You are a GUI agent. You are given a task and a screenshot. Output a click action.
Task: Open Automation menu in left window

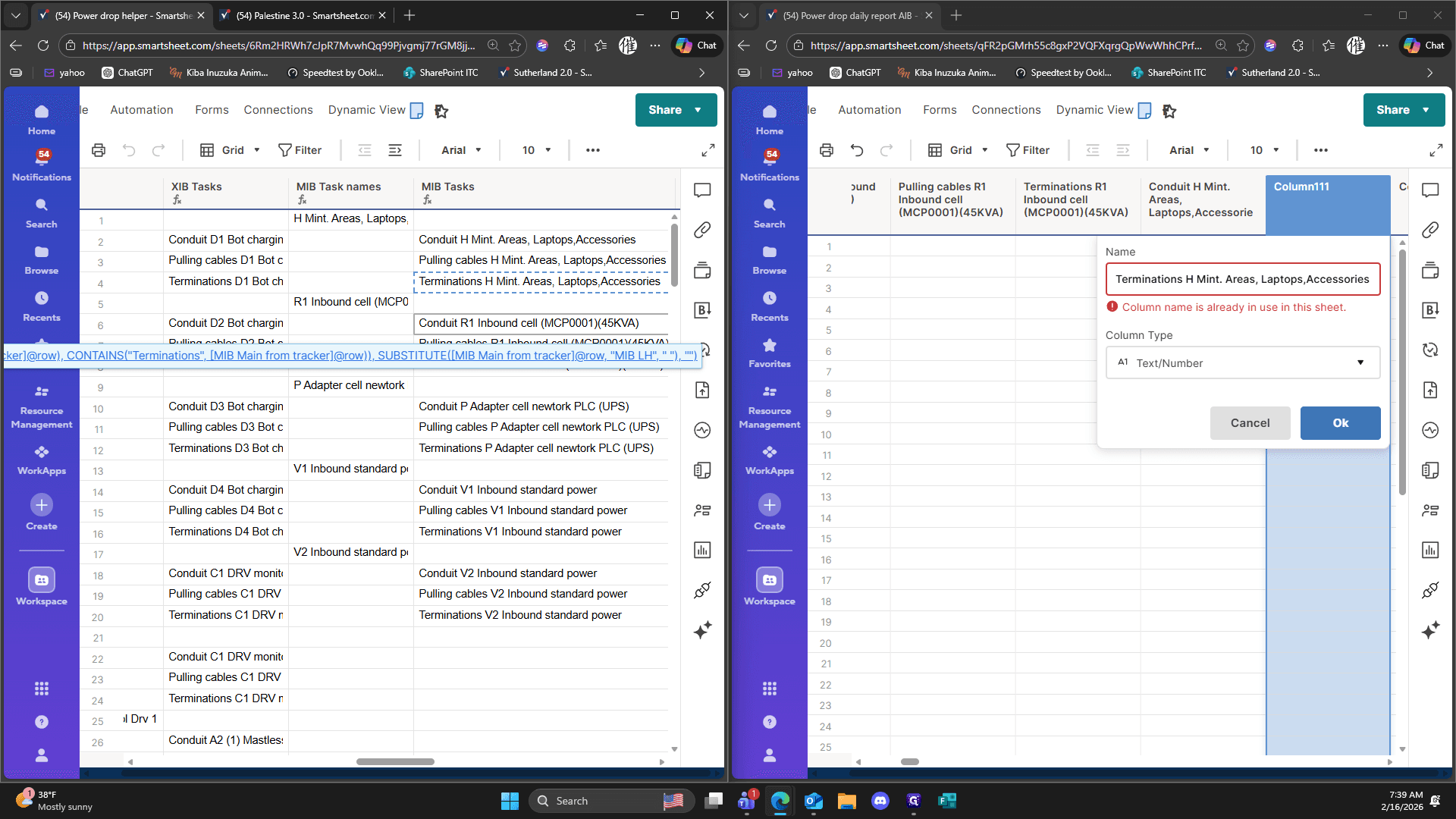(142, 110)
